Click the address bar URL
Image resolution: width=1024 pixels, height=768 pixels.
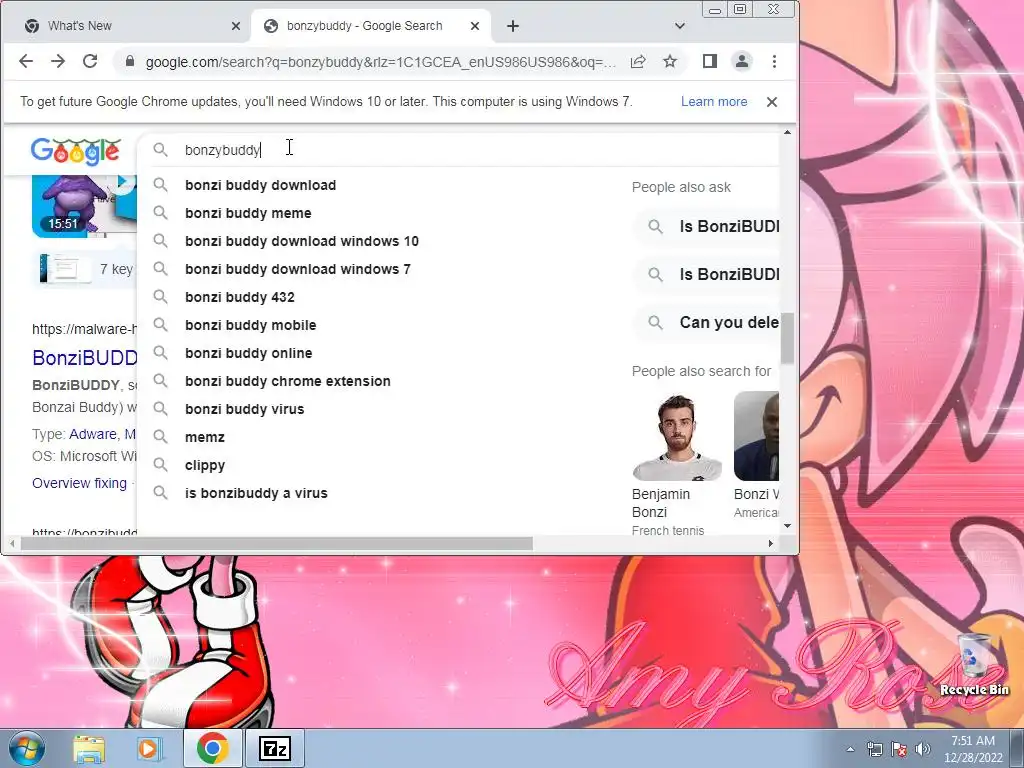(x=380, y=61)
